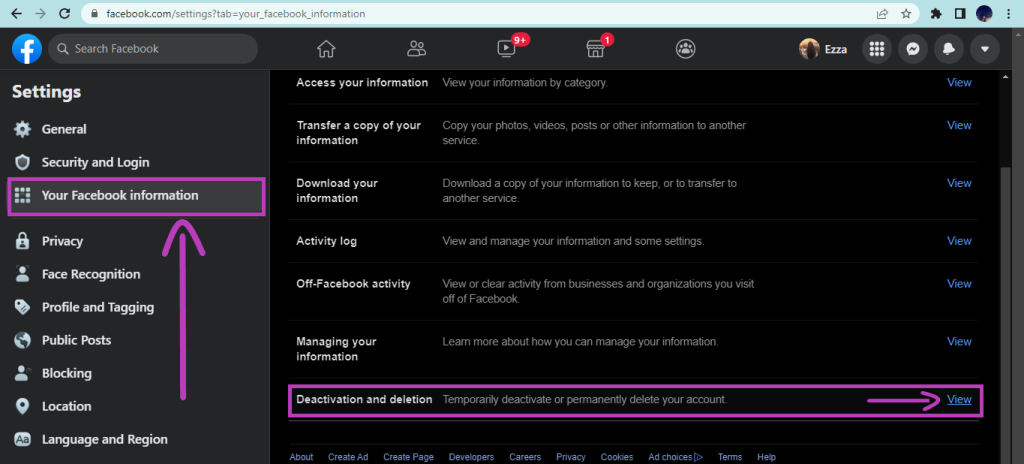Click the Terms footer link
This screenshot has height=464, width=1024.
click(729, 457)
